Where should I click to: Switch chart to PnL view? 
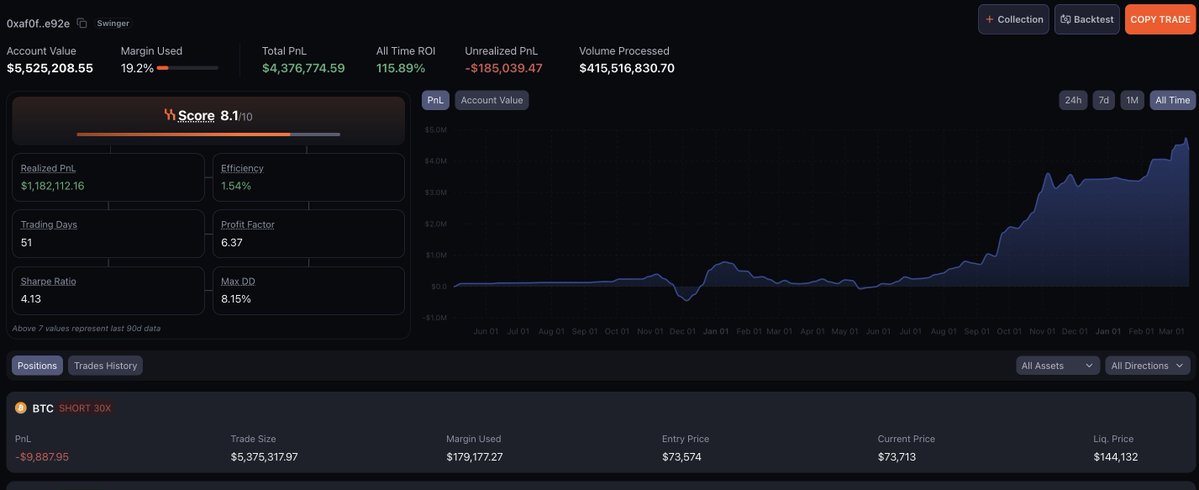click(435, 100)
